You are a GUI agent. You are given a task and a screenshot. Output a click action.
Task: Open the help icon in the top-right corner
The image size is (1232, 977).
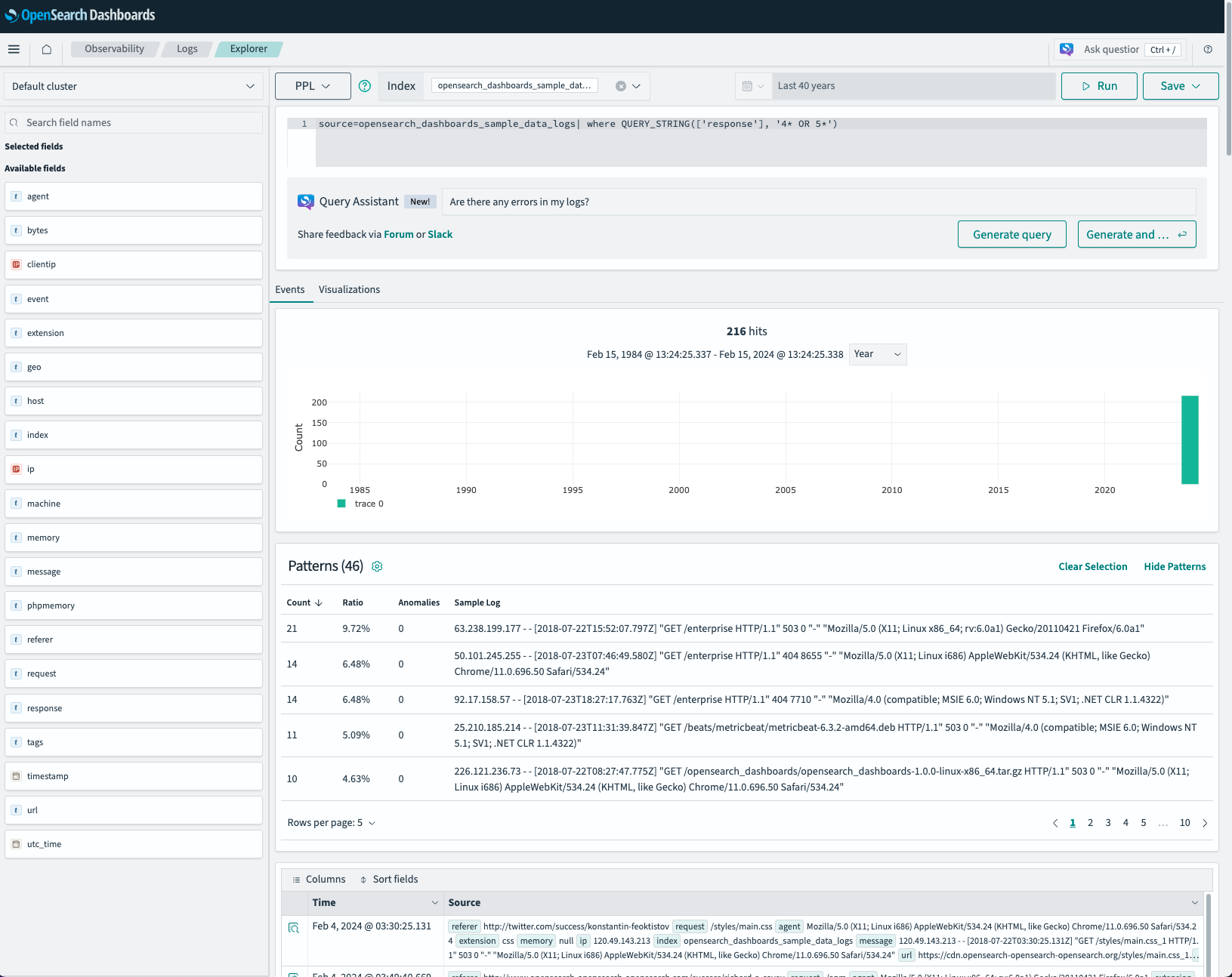tap(1207, 50)
